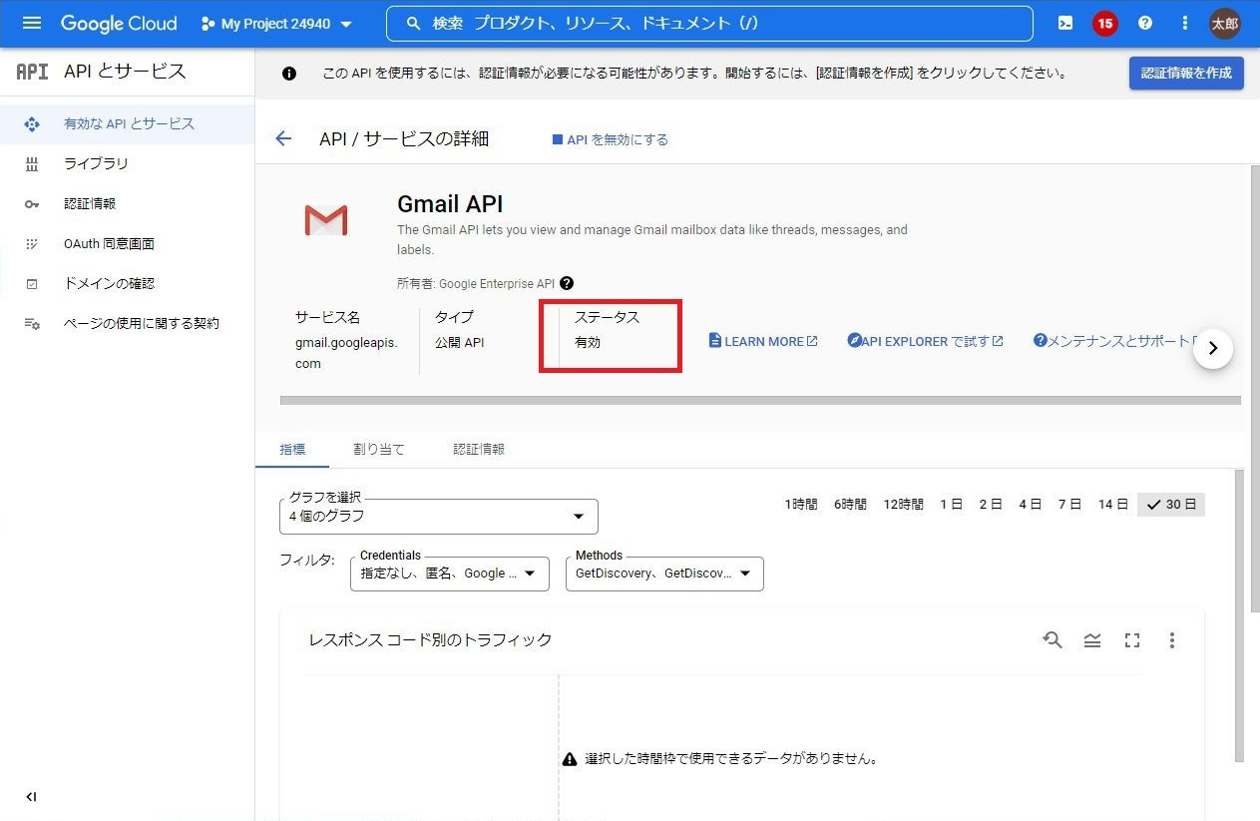Click the Gmail logo icon

326,220
